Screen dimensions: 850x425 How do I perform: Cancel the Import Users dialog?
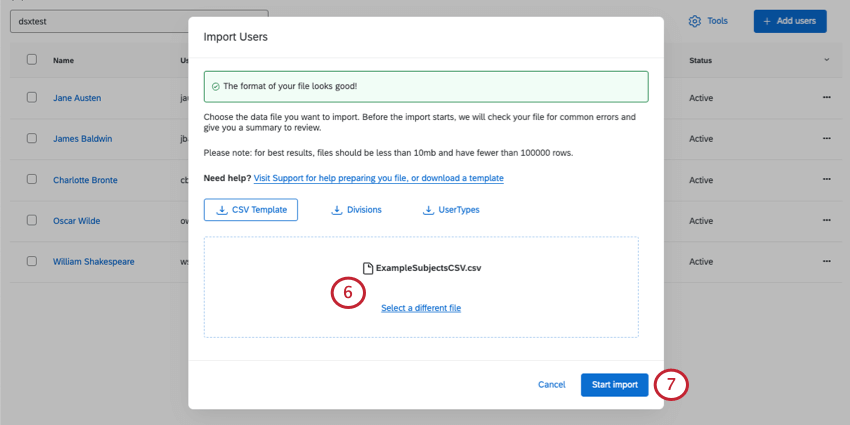coord(551,385)
